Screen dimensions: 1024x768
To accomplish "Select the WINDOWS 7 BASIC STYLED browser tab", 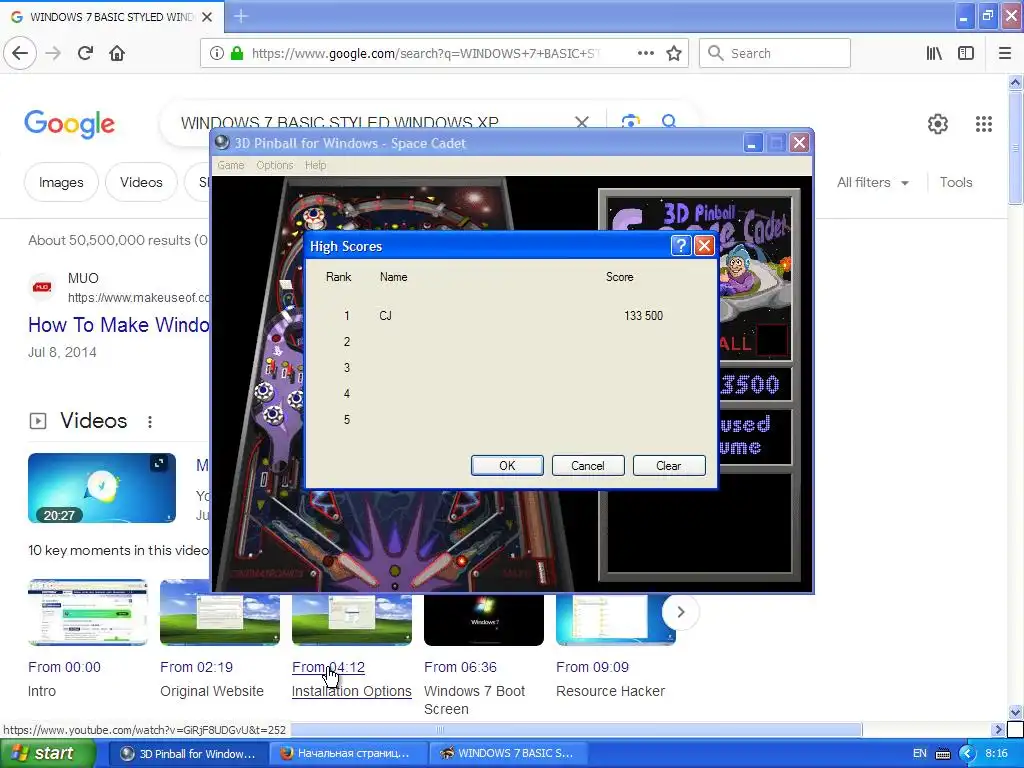I will pos(112,16).
